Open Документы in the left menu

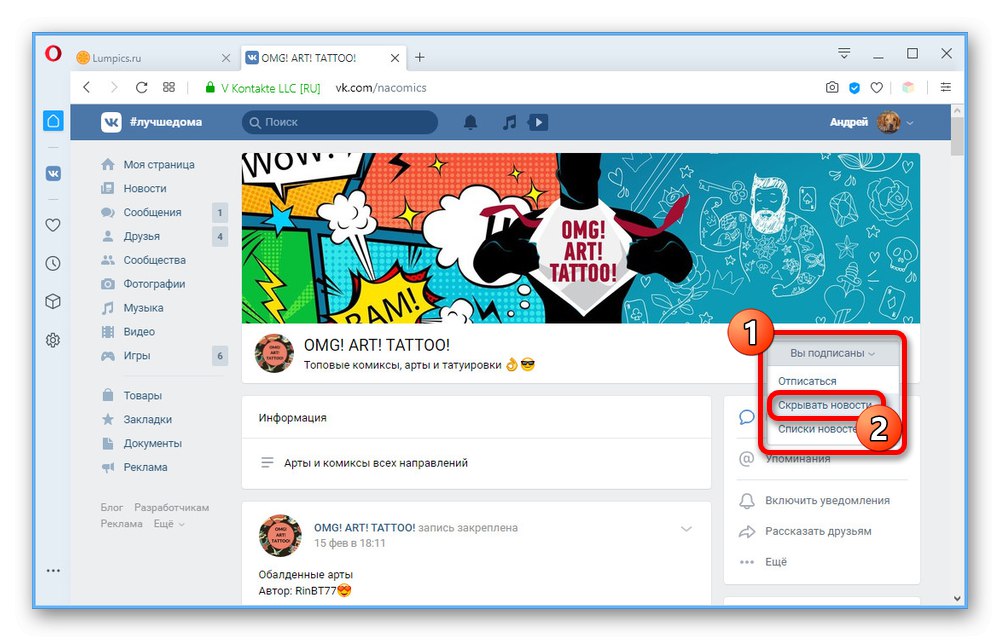(152, 443)
